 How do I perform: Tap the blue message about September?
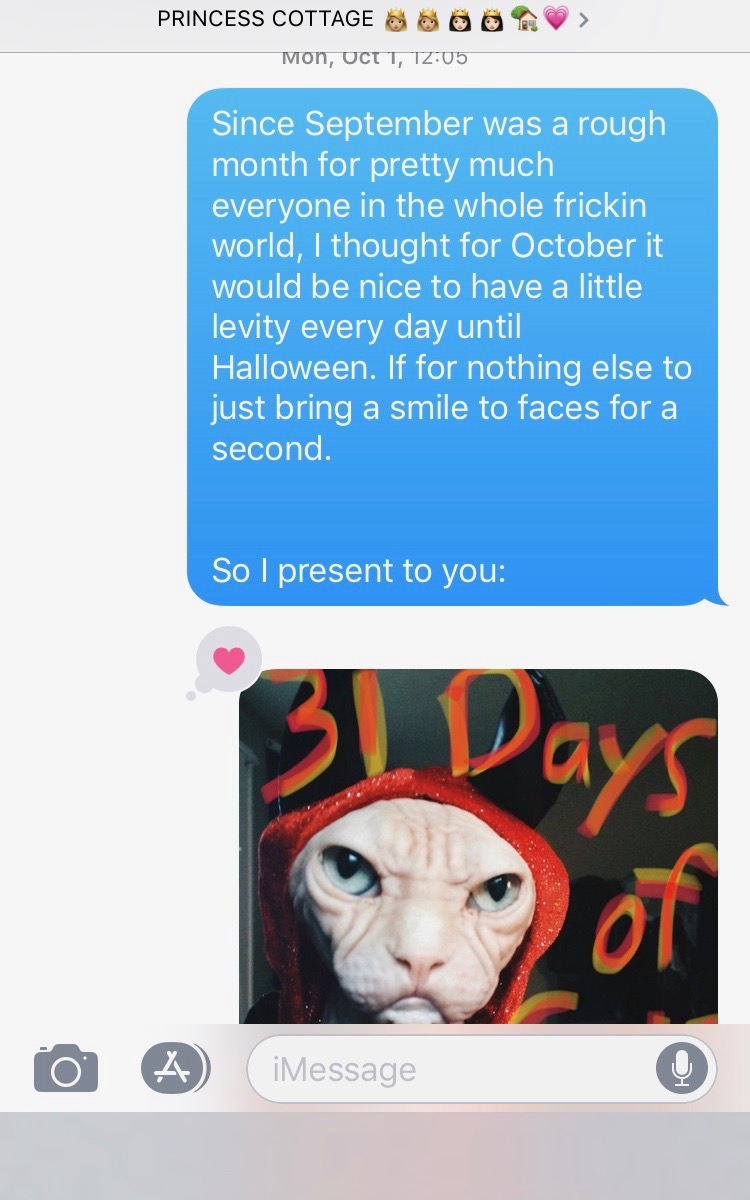[x=452, y=346]
